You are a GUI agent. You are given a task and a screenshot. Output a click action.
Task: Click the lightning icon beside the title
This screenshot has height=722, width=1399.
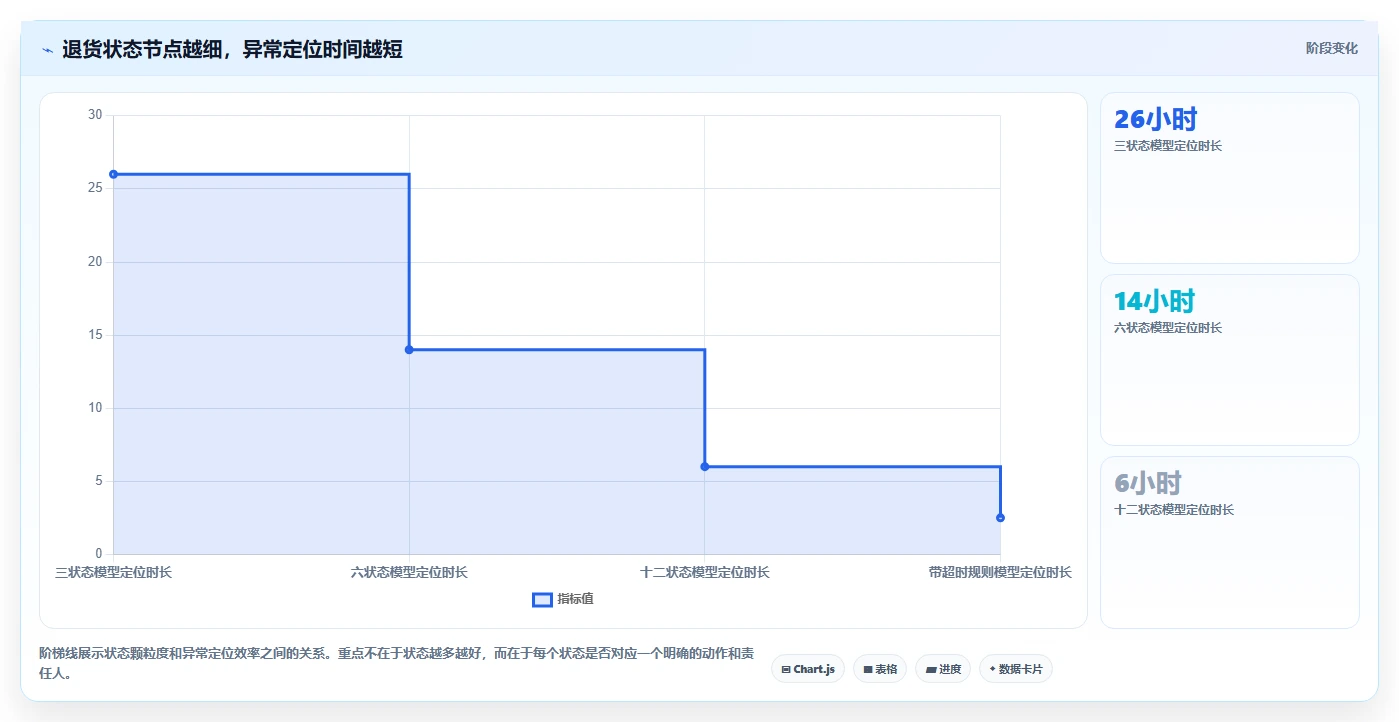pos(47,50)
